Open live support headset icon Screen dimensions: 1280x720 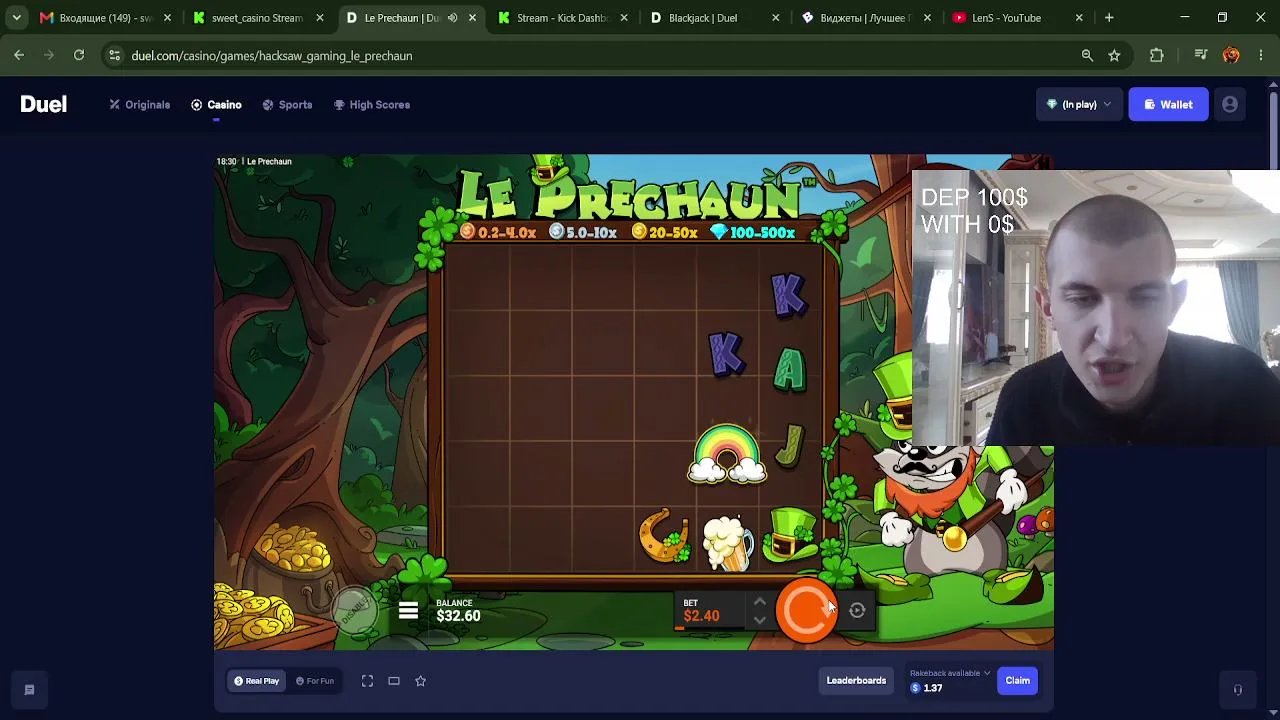1237,690
